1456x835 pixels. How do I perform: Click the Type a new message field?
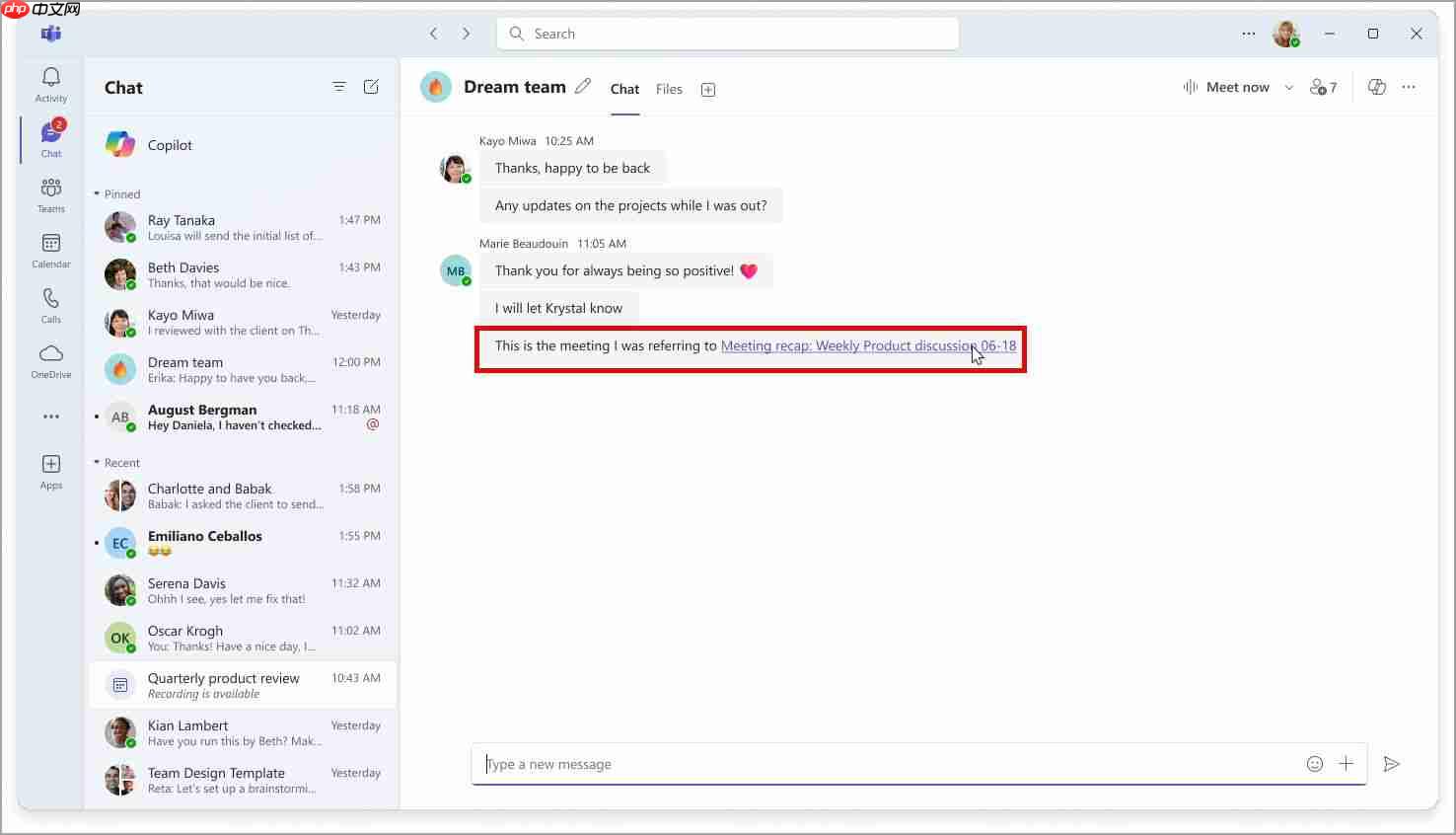click(x=888, y=764)
